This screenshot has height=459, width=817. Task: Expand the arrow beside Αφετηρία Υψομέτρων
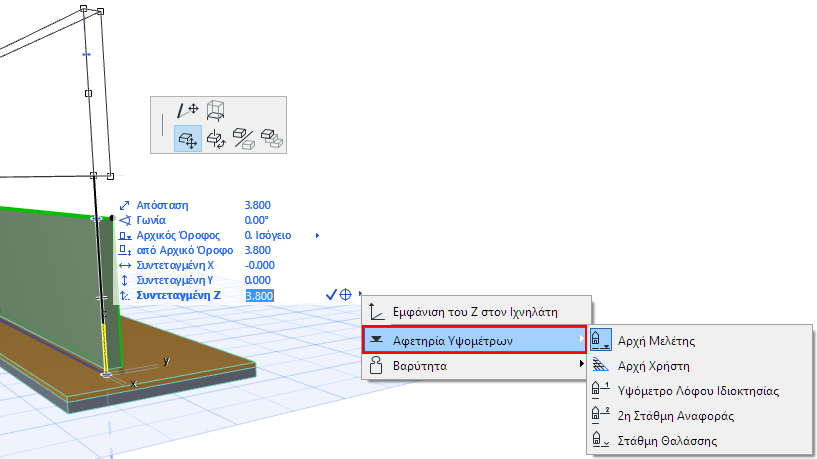click(581, 339)
